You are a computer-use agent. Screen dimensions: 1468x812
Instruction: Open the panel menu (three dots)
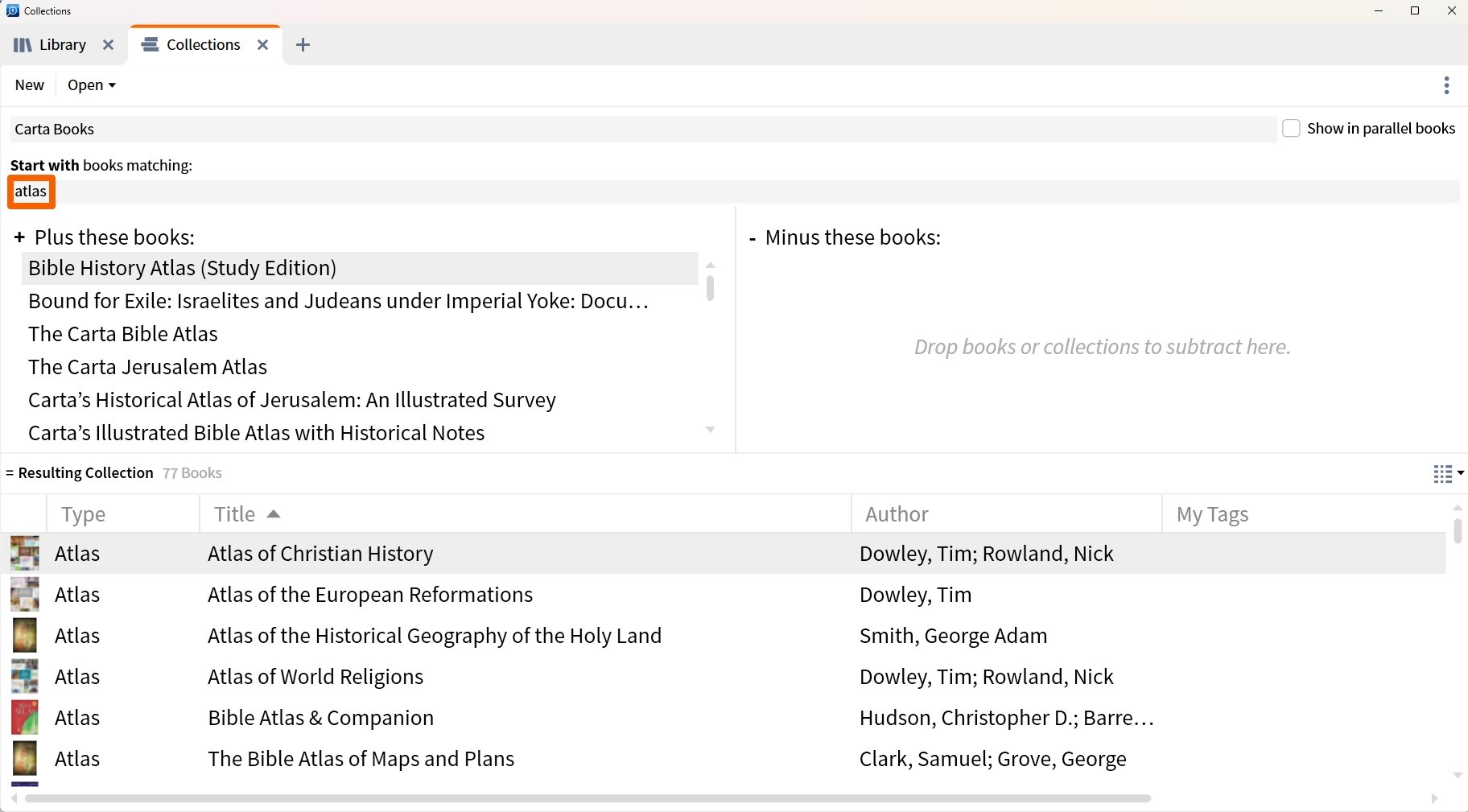[1446, 85]
